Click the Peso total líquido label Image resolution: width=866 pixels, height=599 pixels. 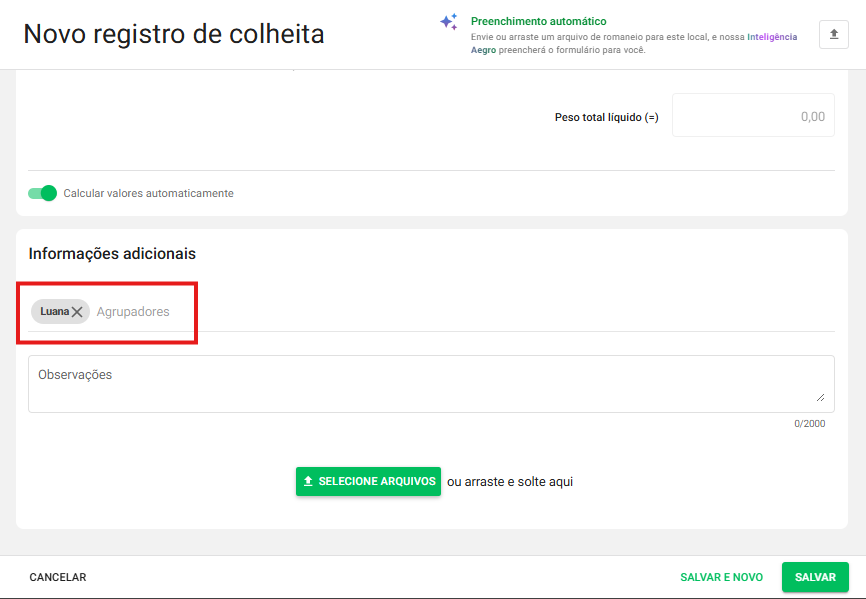pyautogui.click(x=606, y=117)
